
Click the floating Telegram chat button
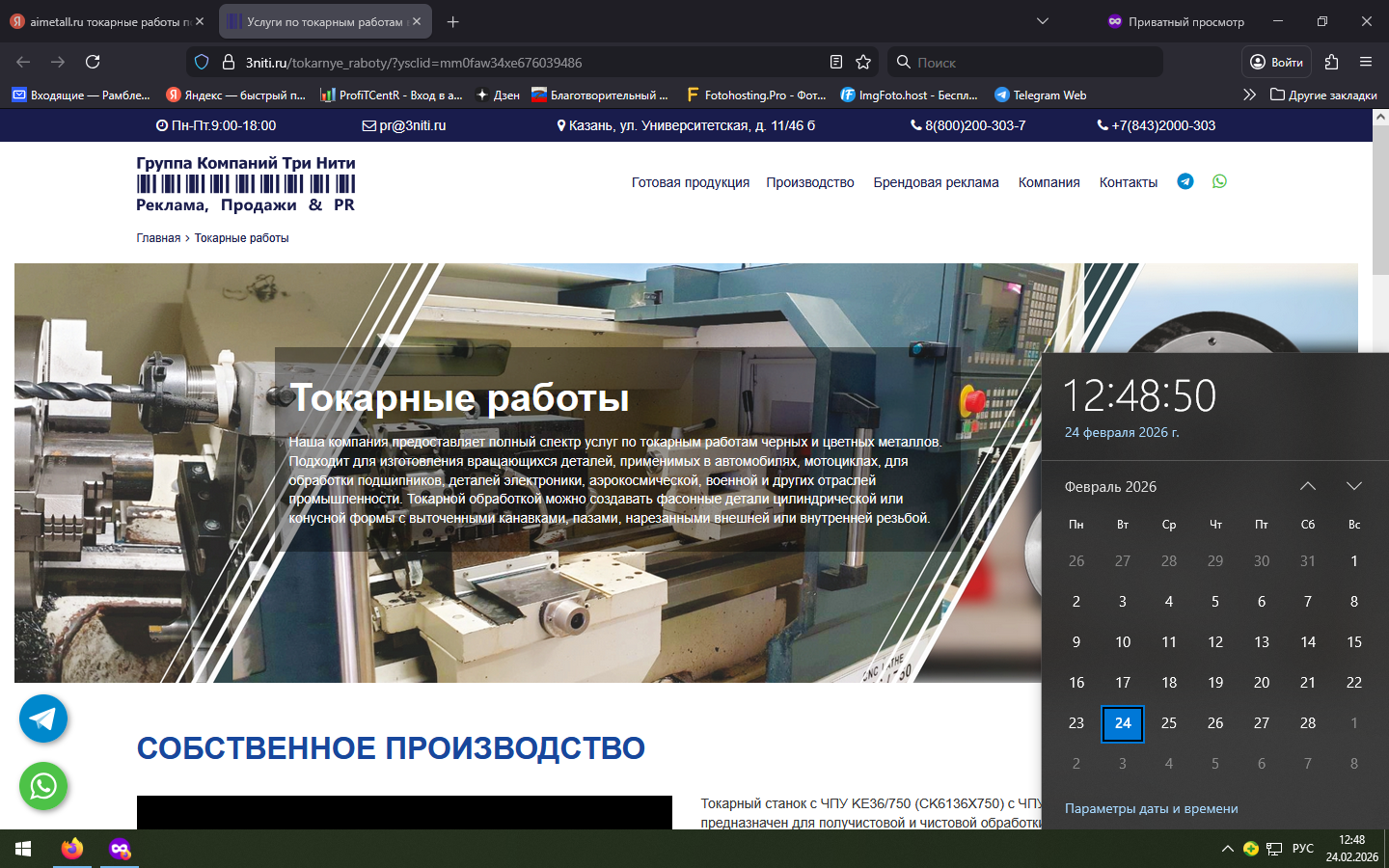[x=43, y=719]
